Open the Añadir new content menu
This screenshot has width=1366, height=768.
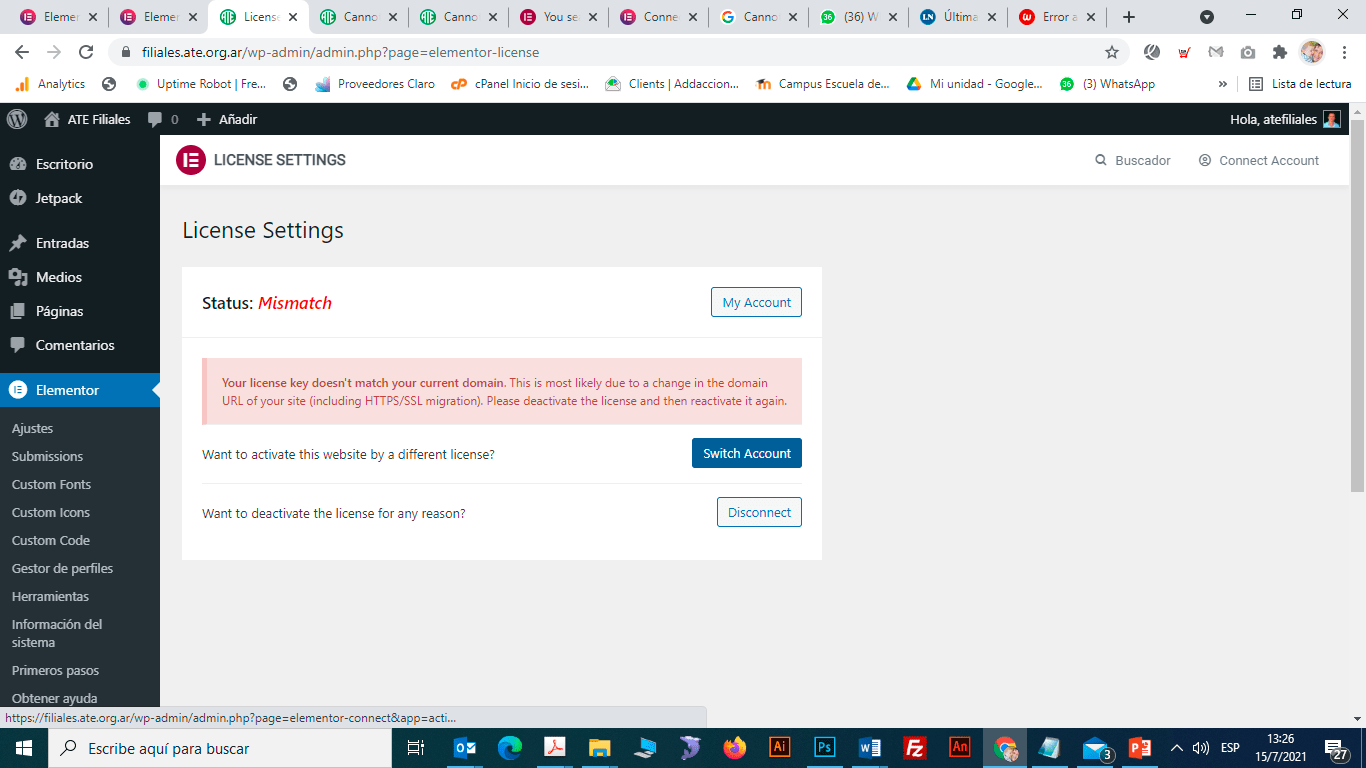(227, 119)
